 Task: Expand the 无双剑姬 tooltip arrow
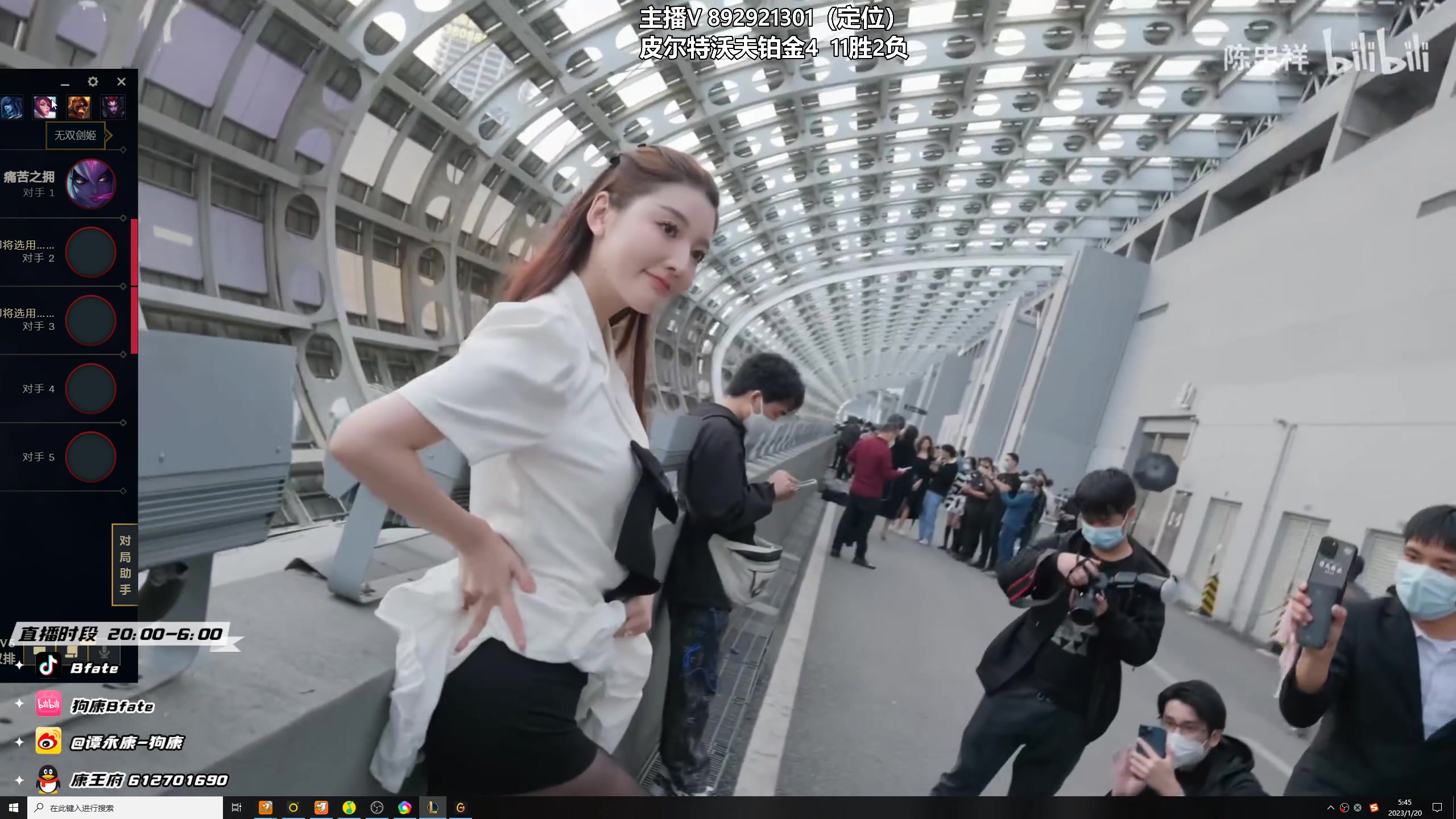tap(109, 135)
